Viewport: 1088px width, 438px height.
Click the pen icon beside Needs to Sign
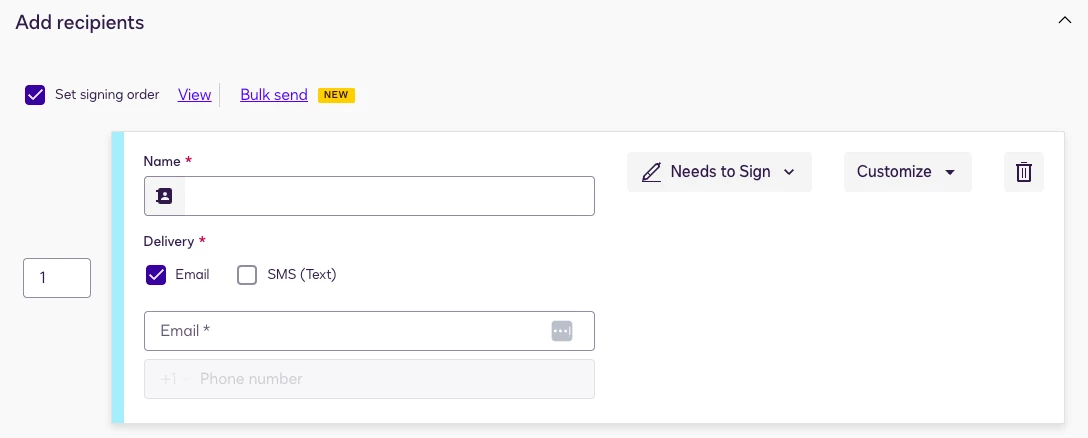(651, 171)
